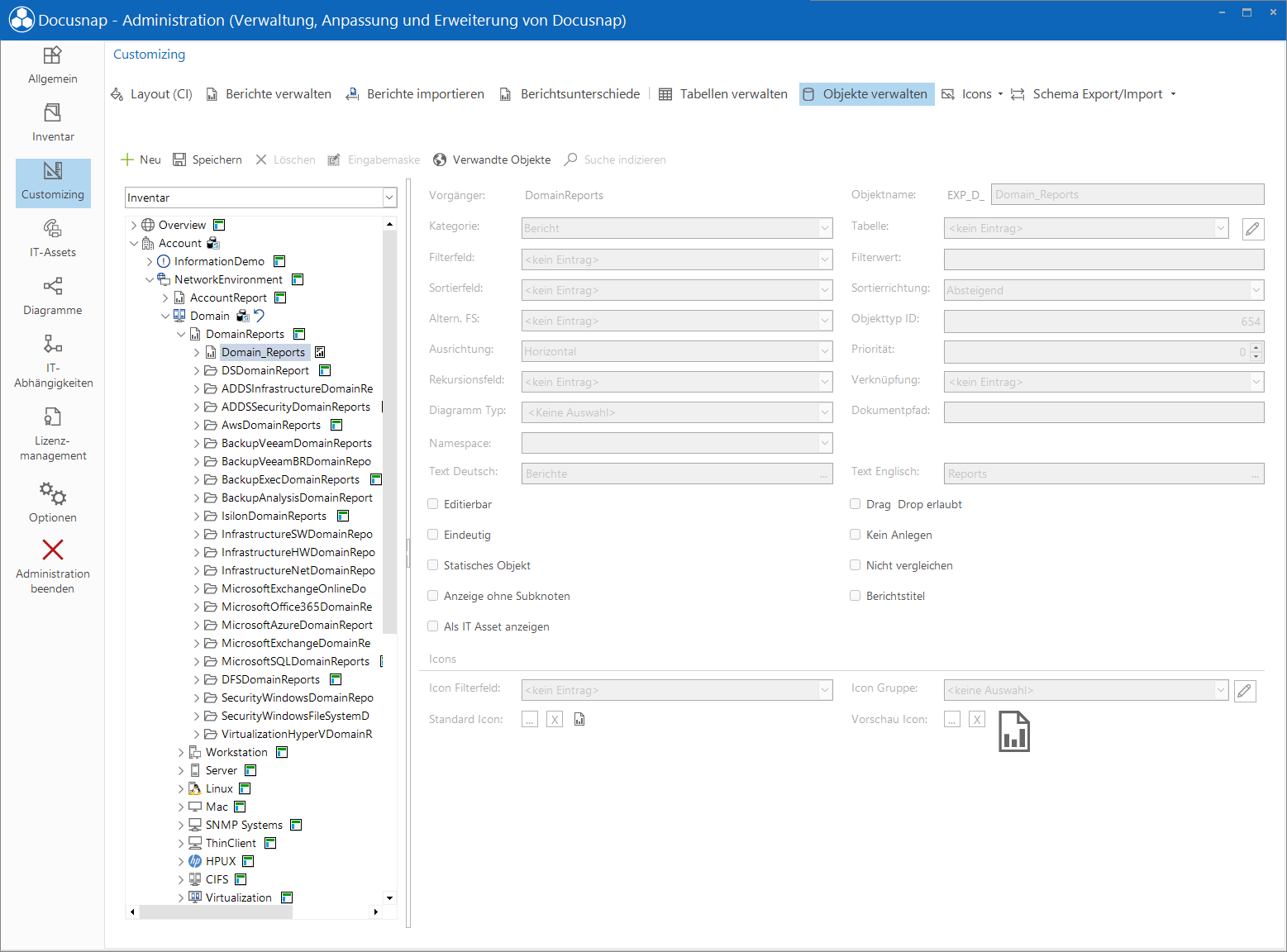Toggle the Eindeutig checkbox

[x=433, y=535]
